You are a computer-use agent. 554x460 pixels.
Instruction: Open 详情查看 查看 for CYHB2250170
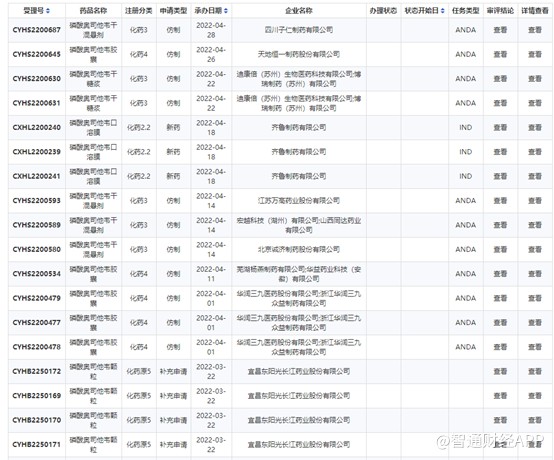tap(535, 420)
